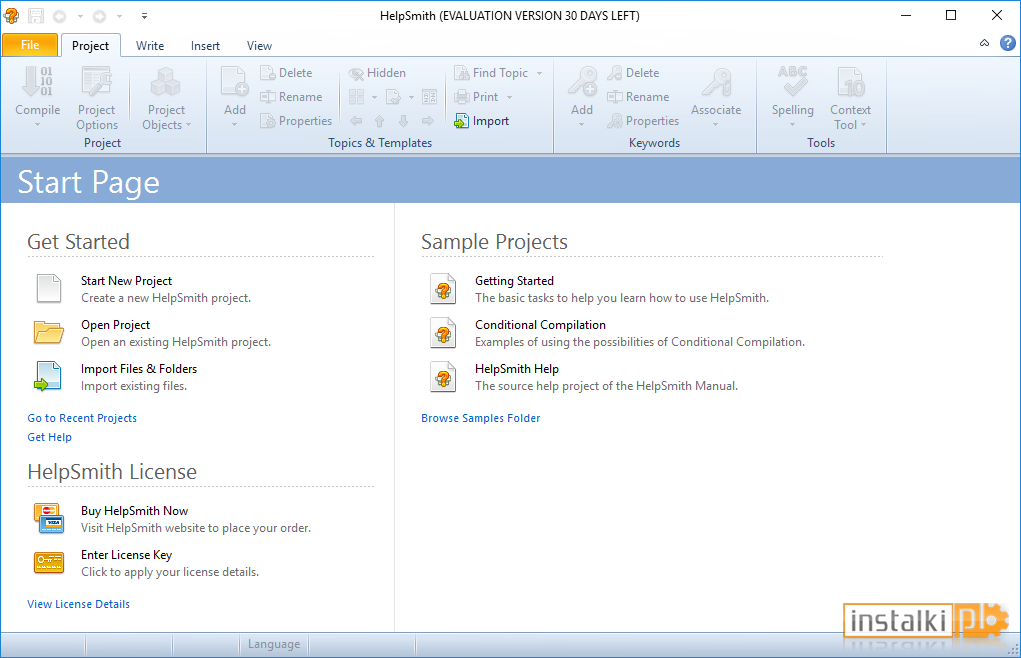Click Add keyword icon in Keywords group
The width and height of the screenshot is (1021, 658).
(582, 82)
